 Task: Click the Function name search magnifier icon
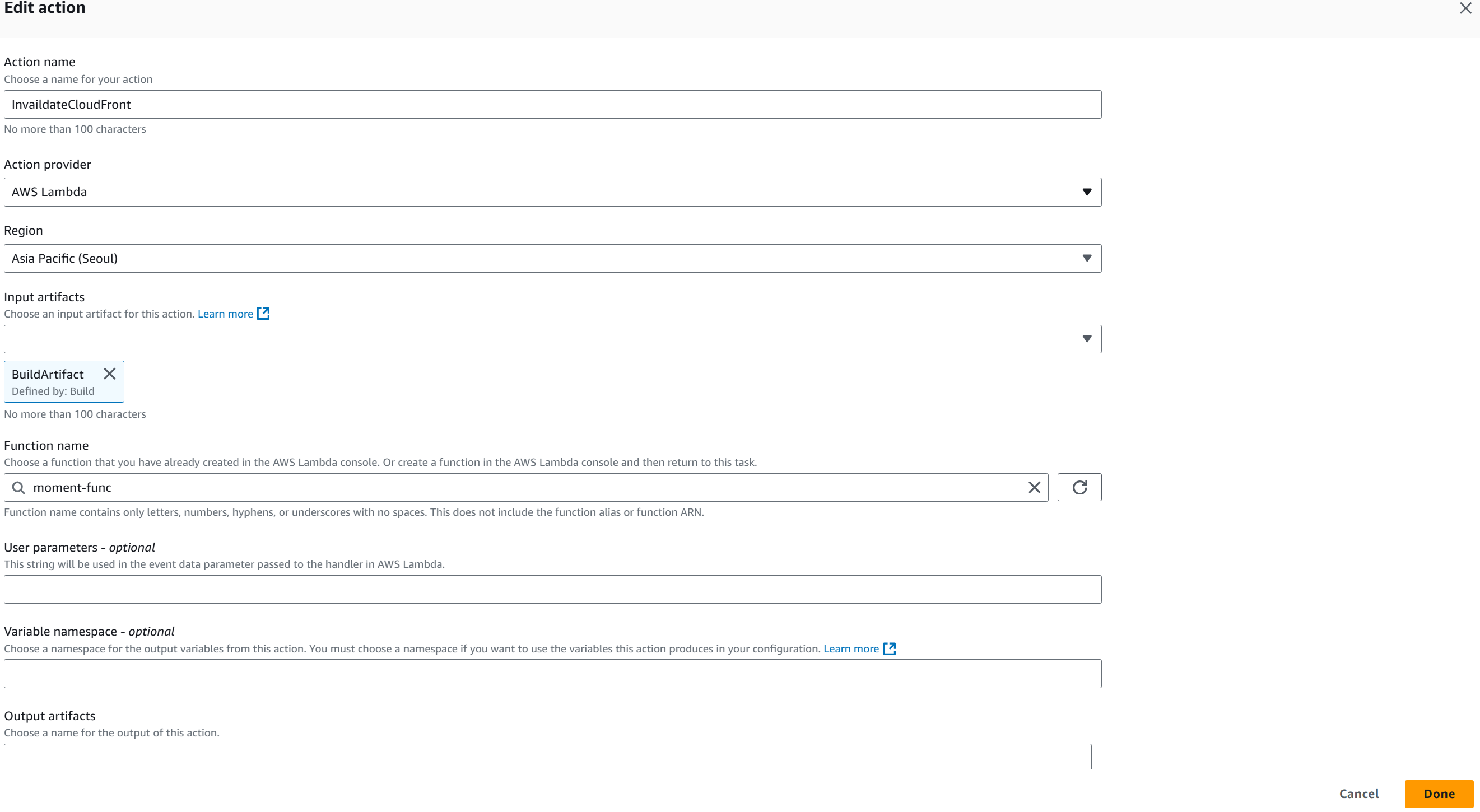pos(18,488)
